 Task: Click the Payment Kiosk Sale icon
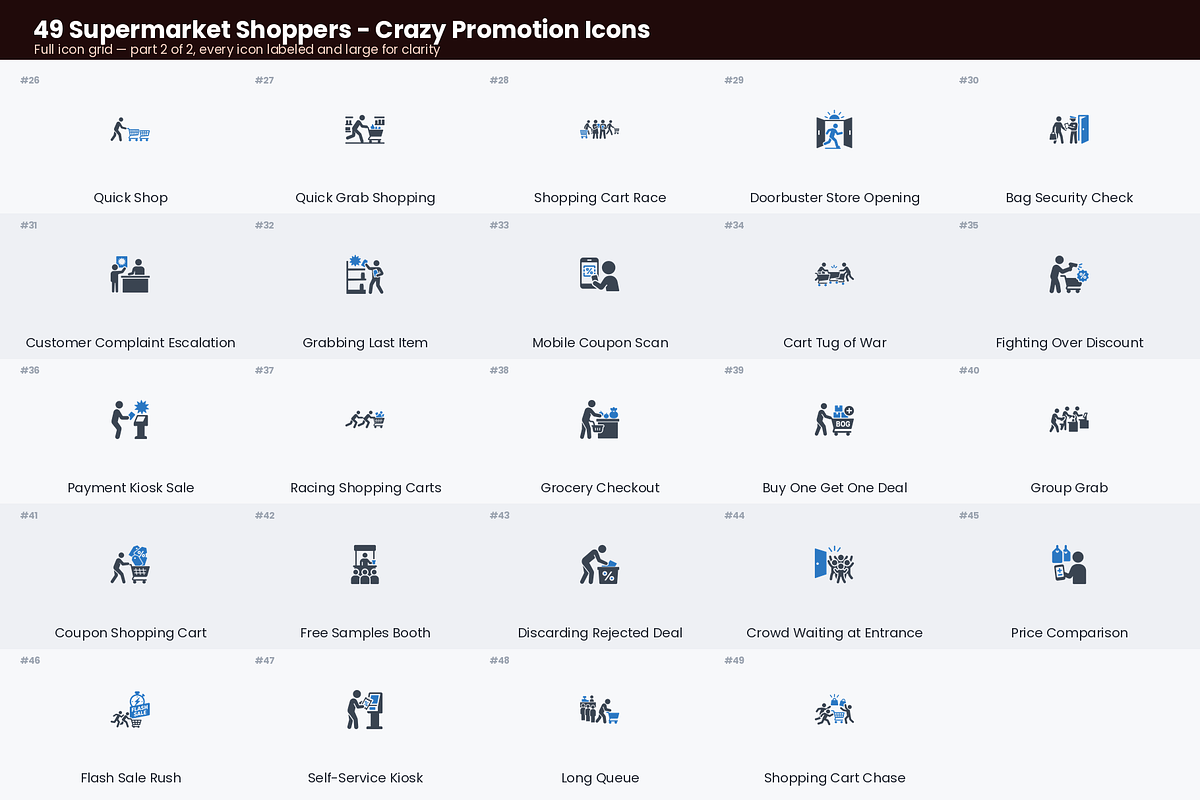tap(130, 420)
